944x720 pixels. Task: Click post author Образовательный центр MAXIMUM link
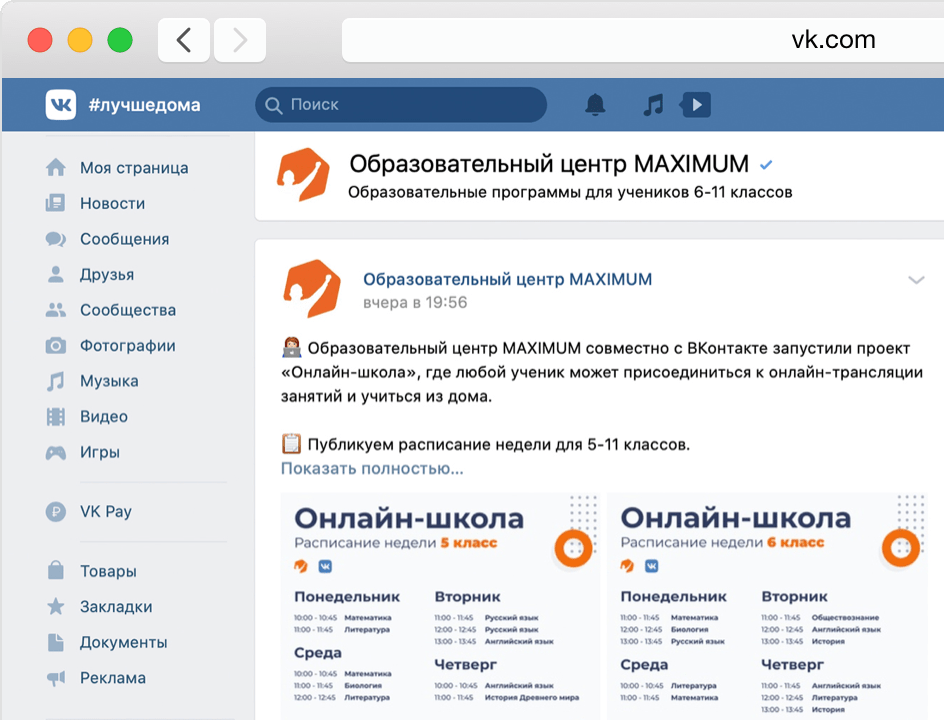click(x=508, y=279)
